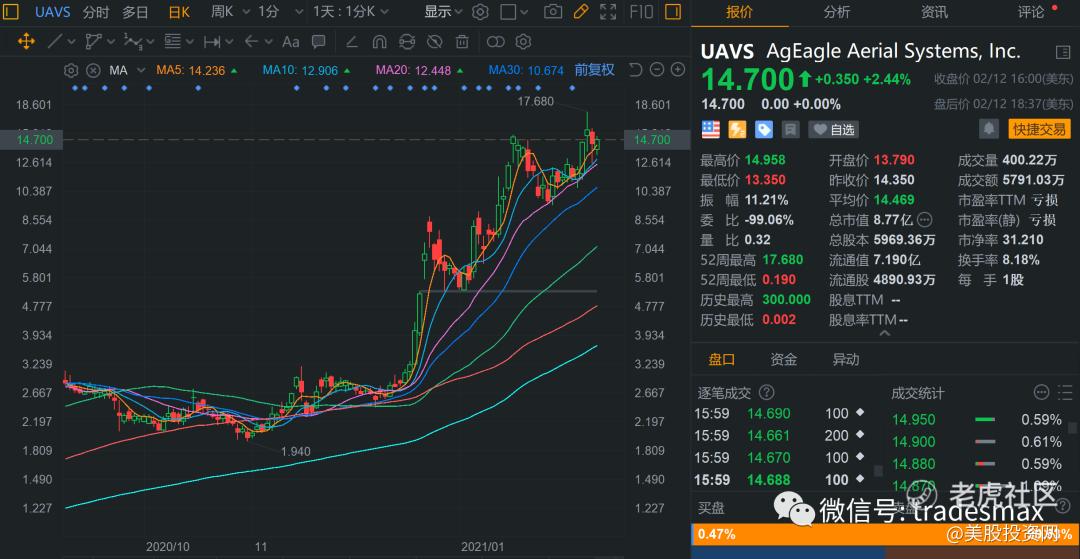
Task: Click the blue price tag icon
Action: (x=763, y=129)
